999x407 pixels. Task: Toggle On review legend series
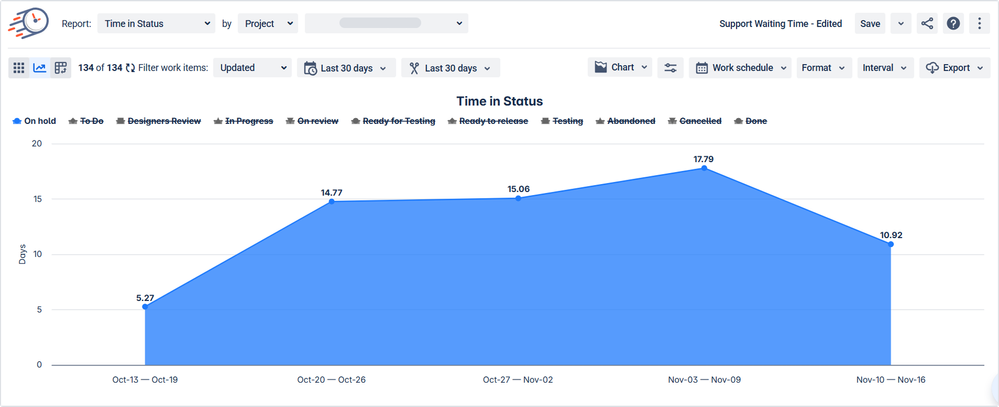[x=312, y=121]
